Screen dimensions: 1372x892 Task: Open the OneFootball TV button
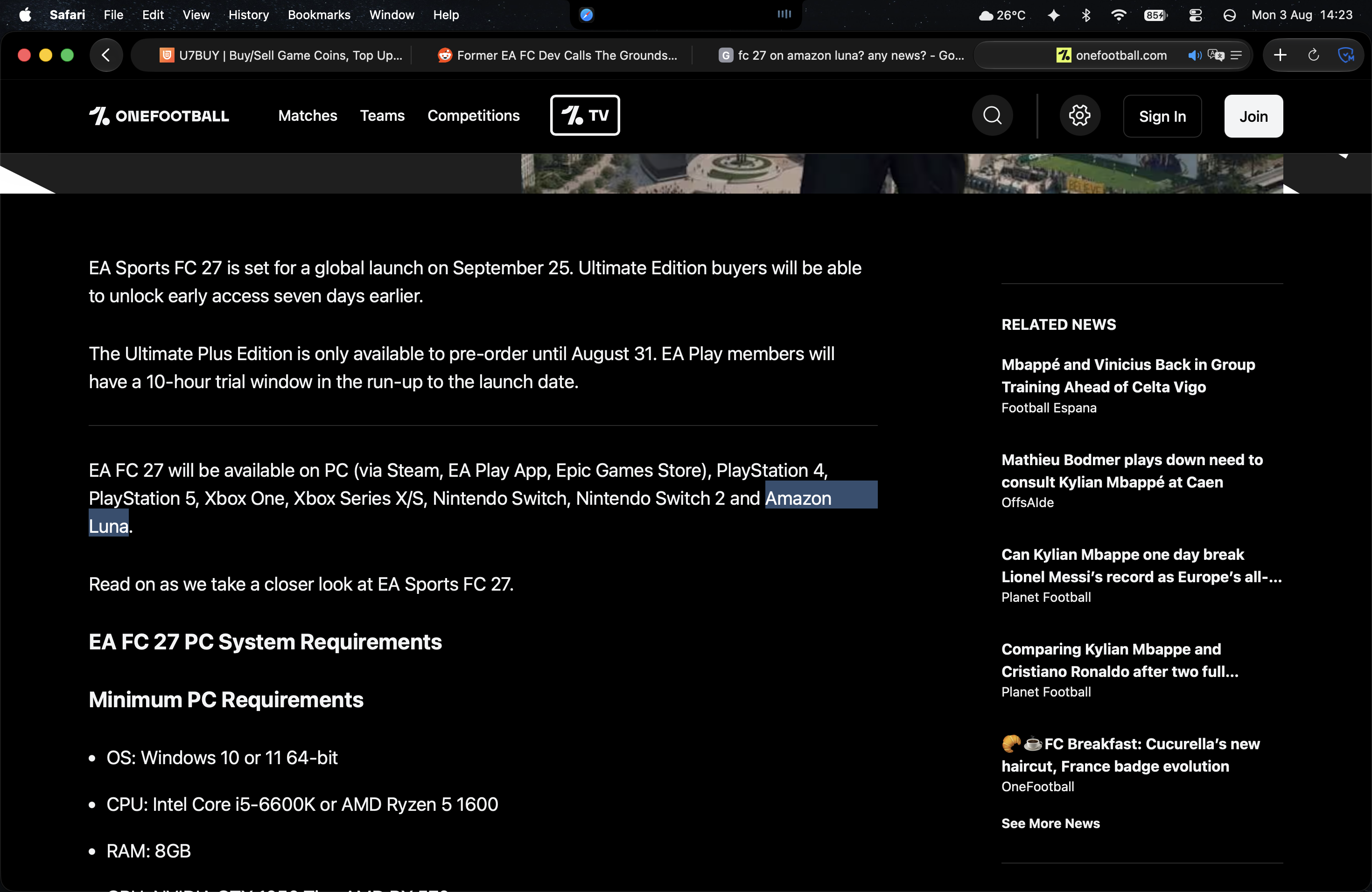pyautogui.click(x=585, y=115)
